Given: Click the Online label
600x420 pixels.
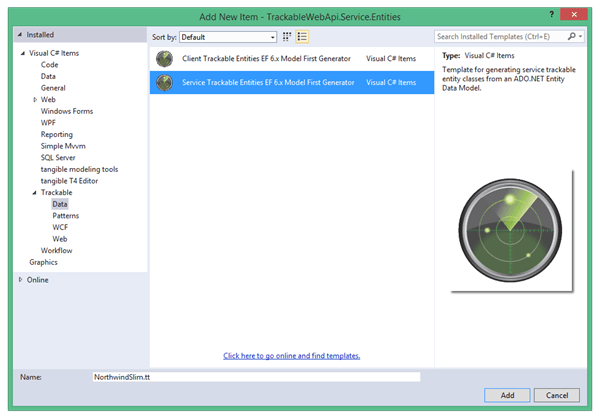Looking at the screenshot, I should 38,280.
